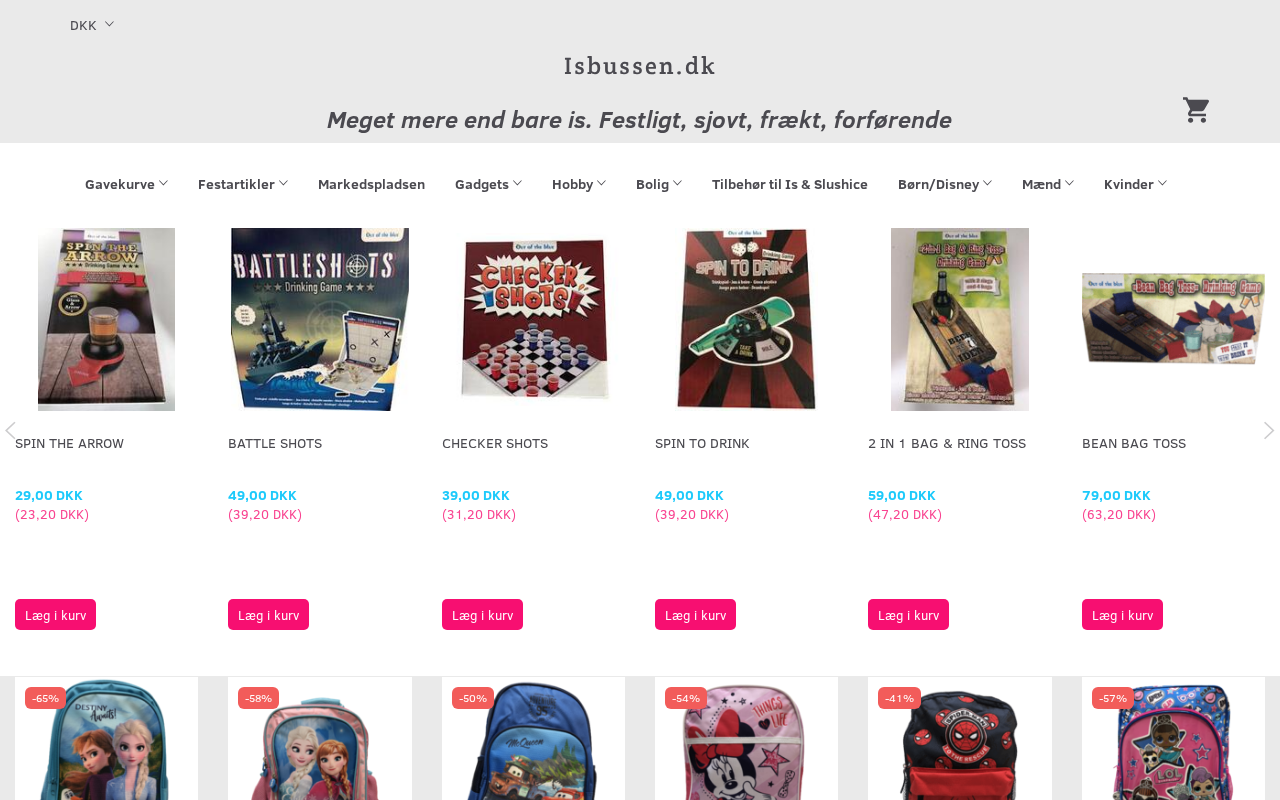Click the -65% discount badge
Image resolution: width=1280 pixels, height=800 pixels.
coord(45,698)
